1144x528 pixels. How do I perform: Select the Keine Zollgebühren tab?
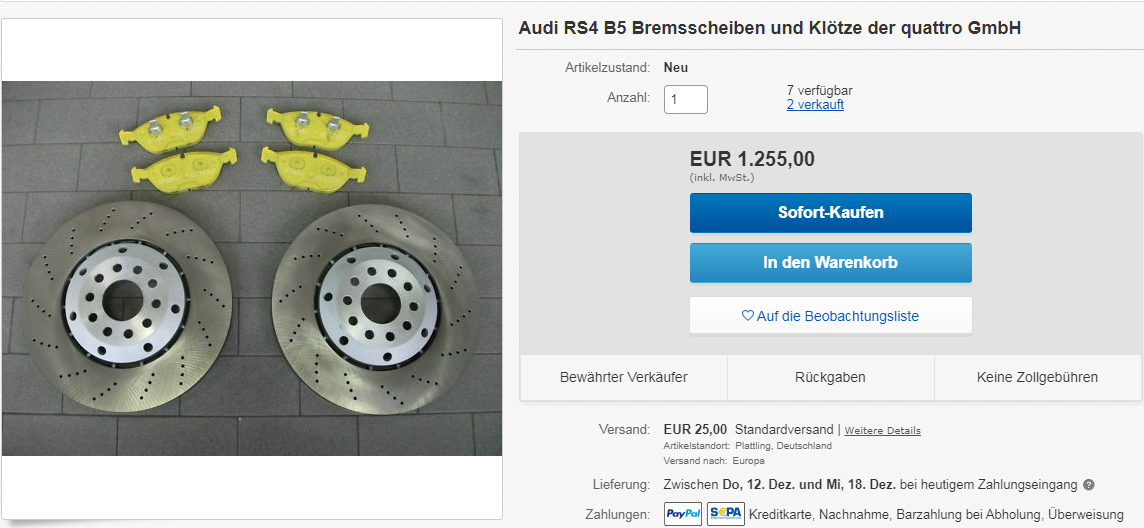(1037, 377)
